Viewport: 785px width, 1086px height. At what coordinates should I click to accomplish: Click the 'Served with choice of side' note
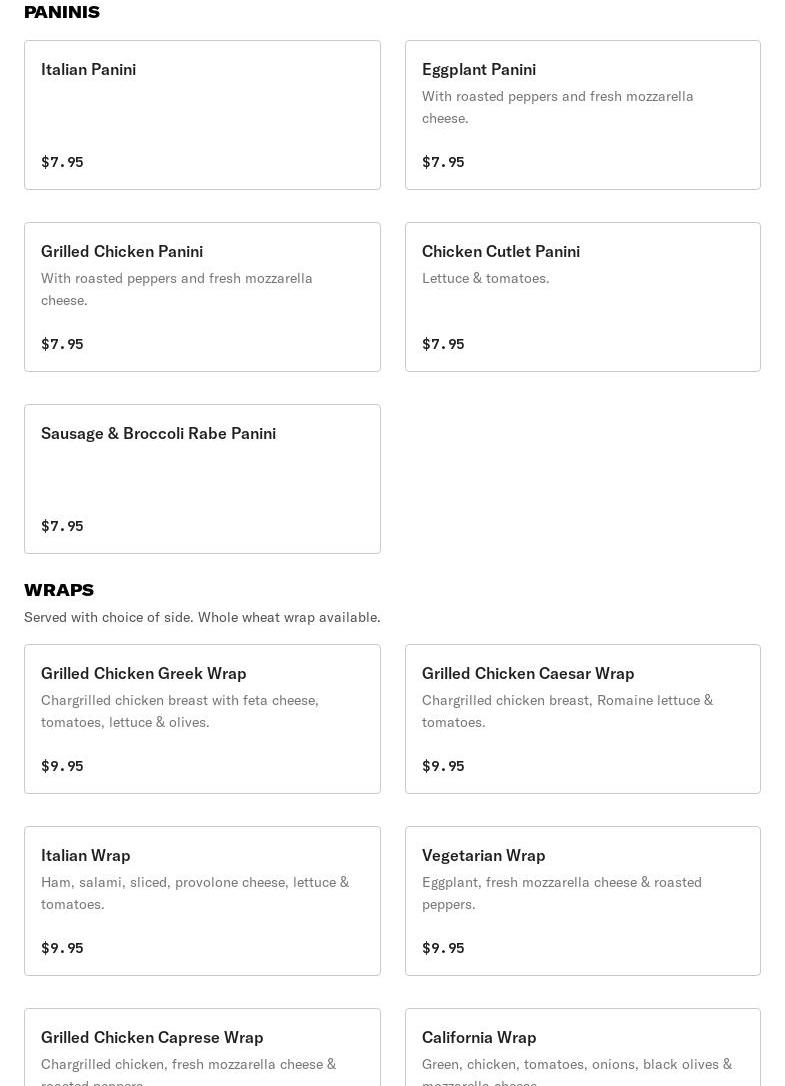pos(202,617)
